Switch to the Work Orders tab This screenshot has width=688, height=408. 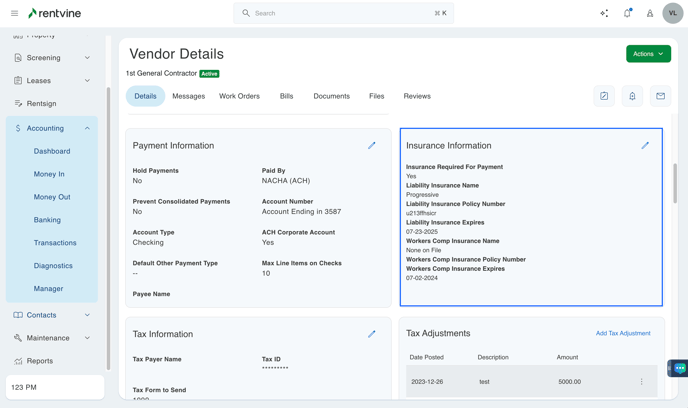click(239, 96)
